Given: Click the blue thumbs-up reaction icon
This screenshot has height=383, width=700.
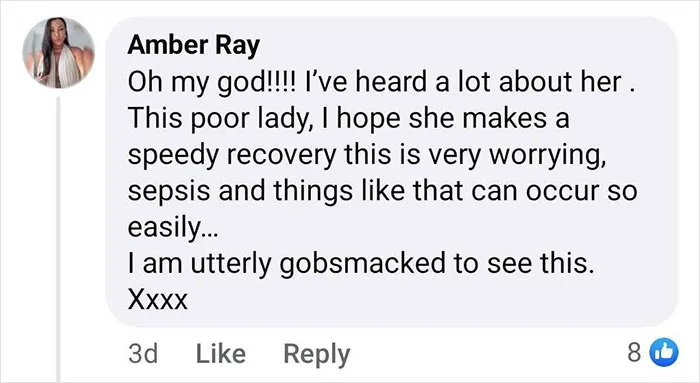Looking at the screenshot, I should coord(664,353).
